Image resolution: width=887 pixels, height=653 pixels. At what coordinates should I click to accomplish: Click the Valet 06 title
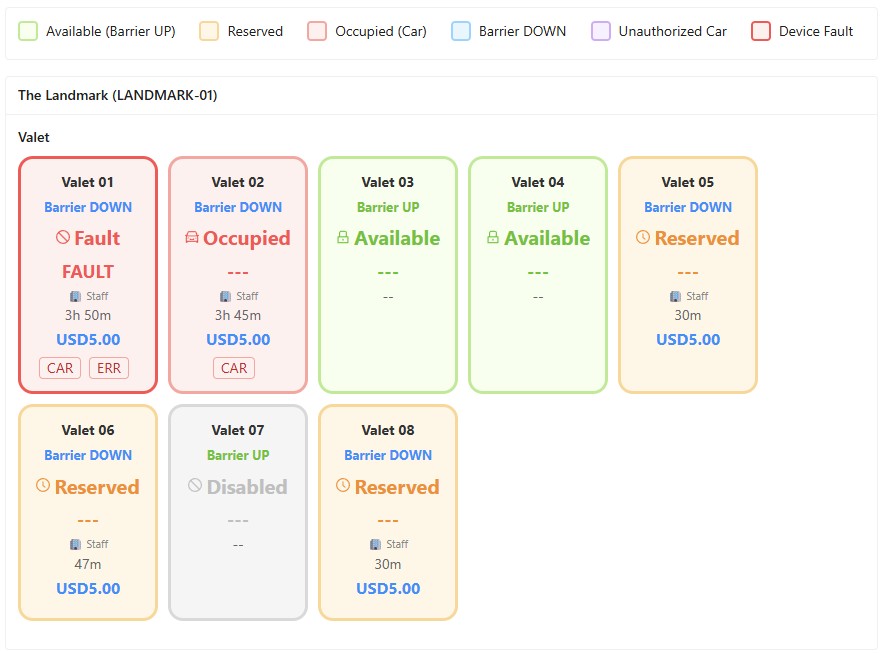coord(88,430)
